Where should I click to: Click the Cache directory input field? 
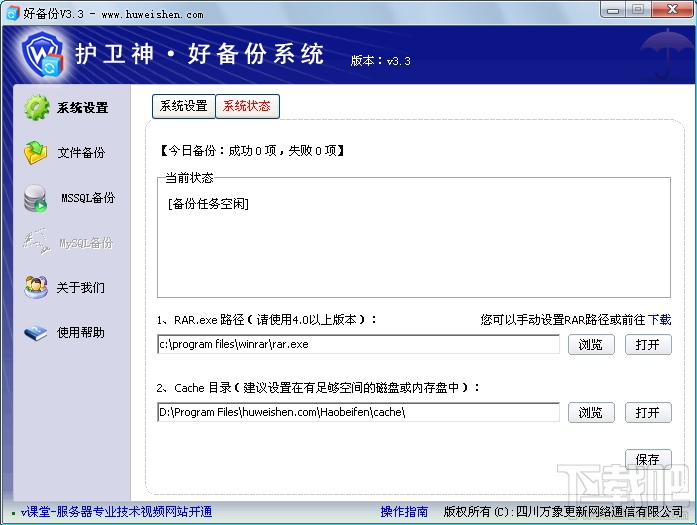(x=358, y=413)
